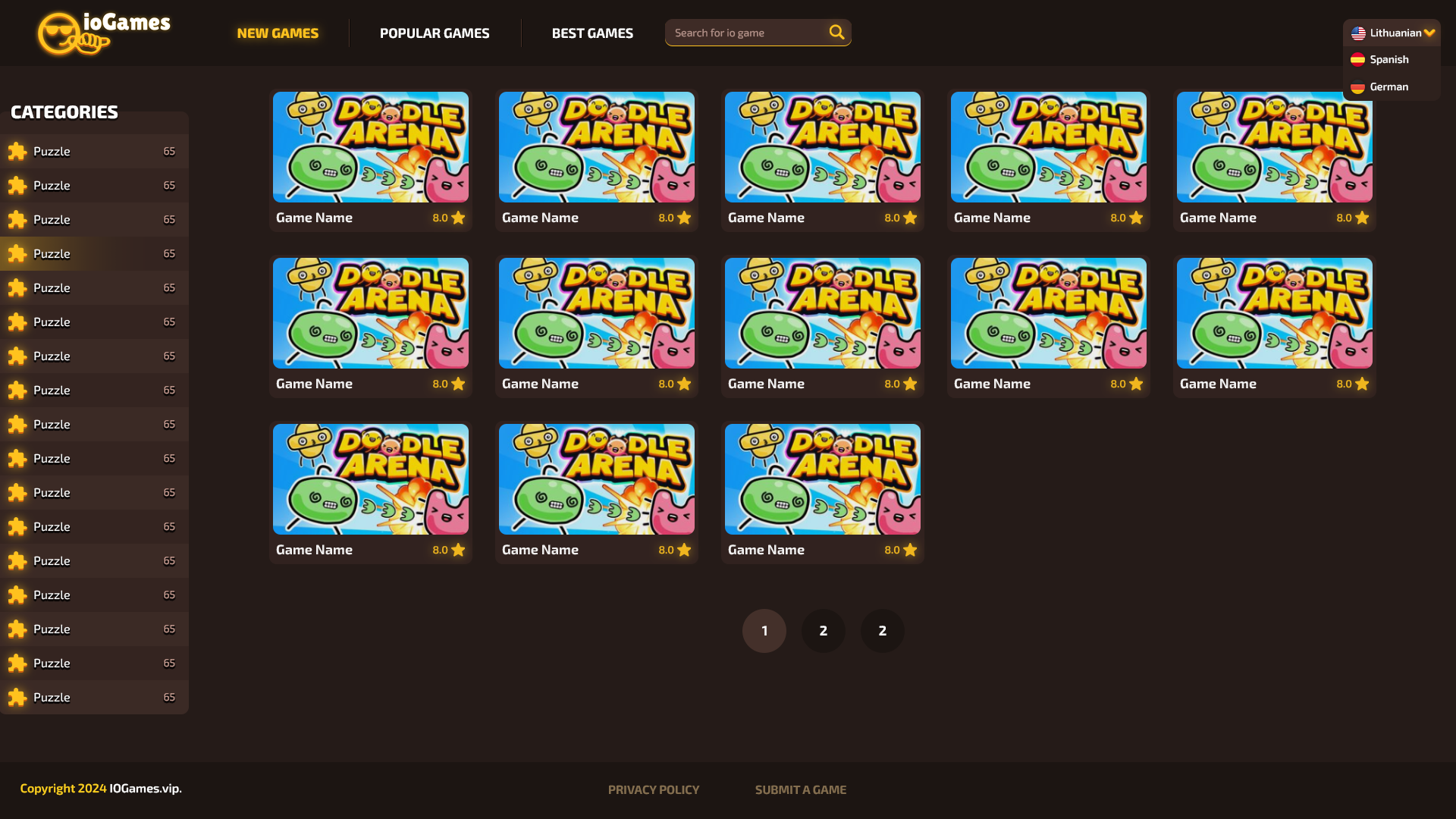The image size is (1456, 819).
Task: Select pagination page 2
Action: tap(823, 630)
